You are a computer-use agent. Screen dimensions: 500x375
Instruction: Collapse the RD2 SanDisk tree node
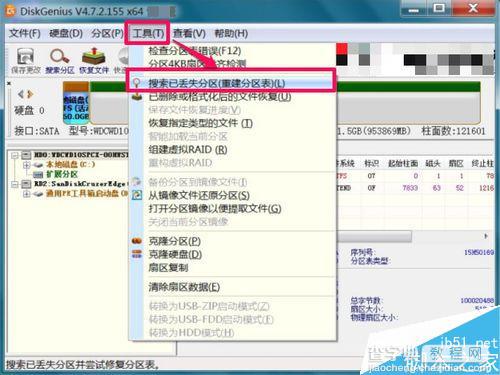(15, 184)
